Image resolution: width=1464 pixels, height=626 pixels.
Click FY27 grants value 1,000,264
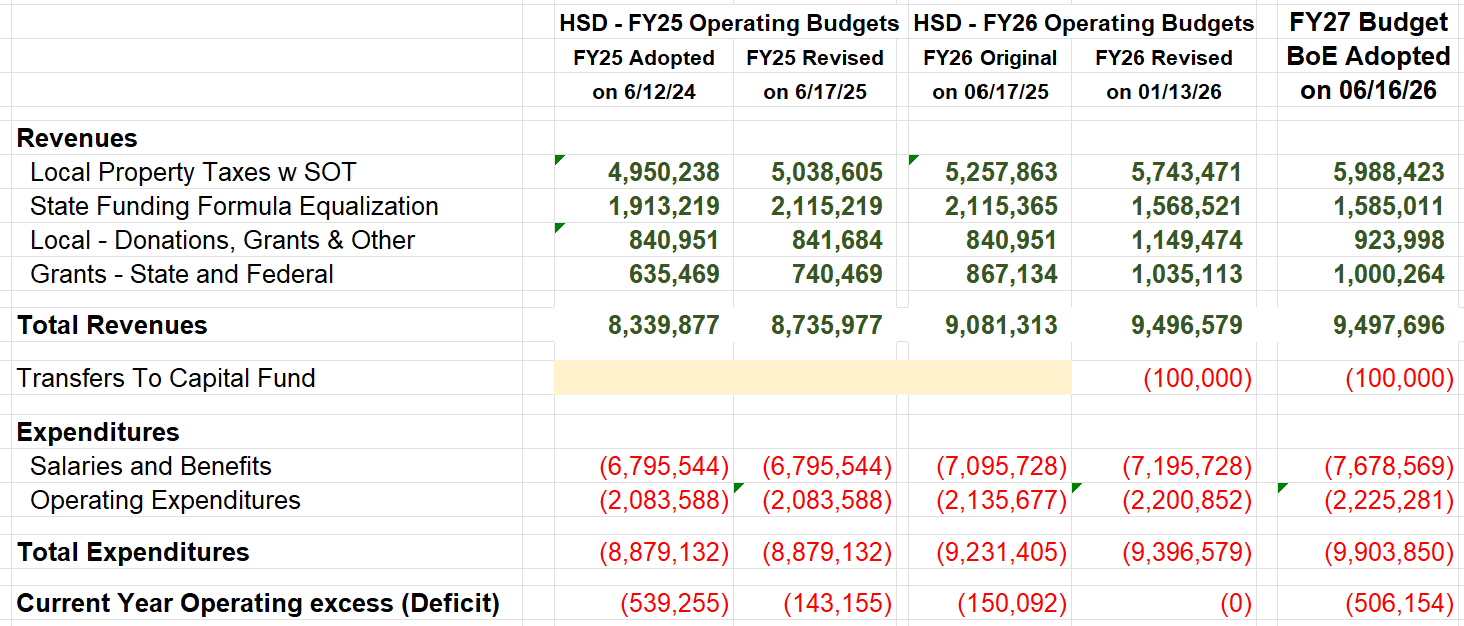pos(1389,274)
